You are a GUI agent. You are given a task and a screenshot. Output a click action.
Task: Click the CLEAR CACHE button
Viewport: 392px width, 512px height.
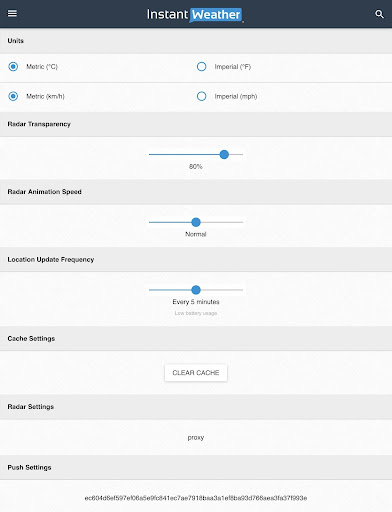pyautogui.click(x=196, y=373)
